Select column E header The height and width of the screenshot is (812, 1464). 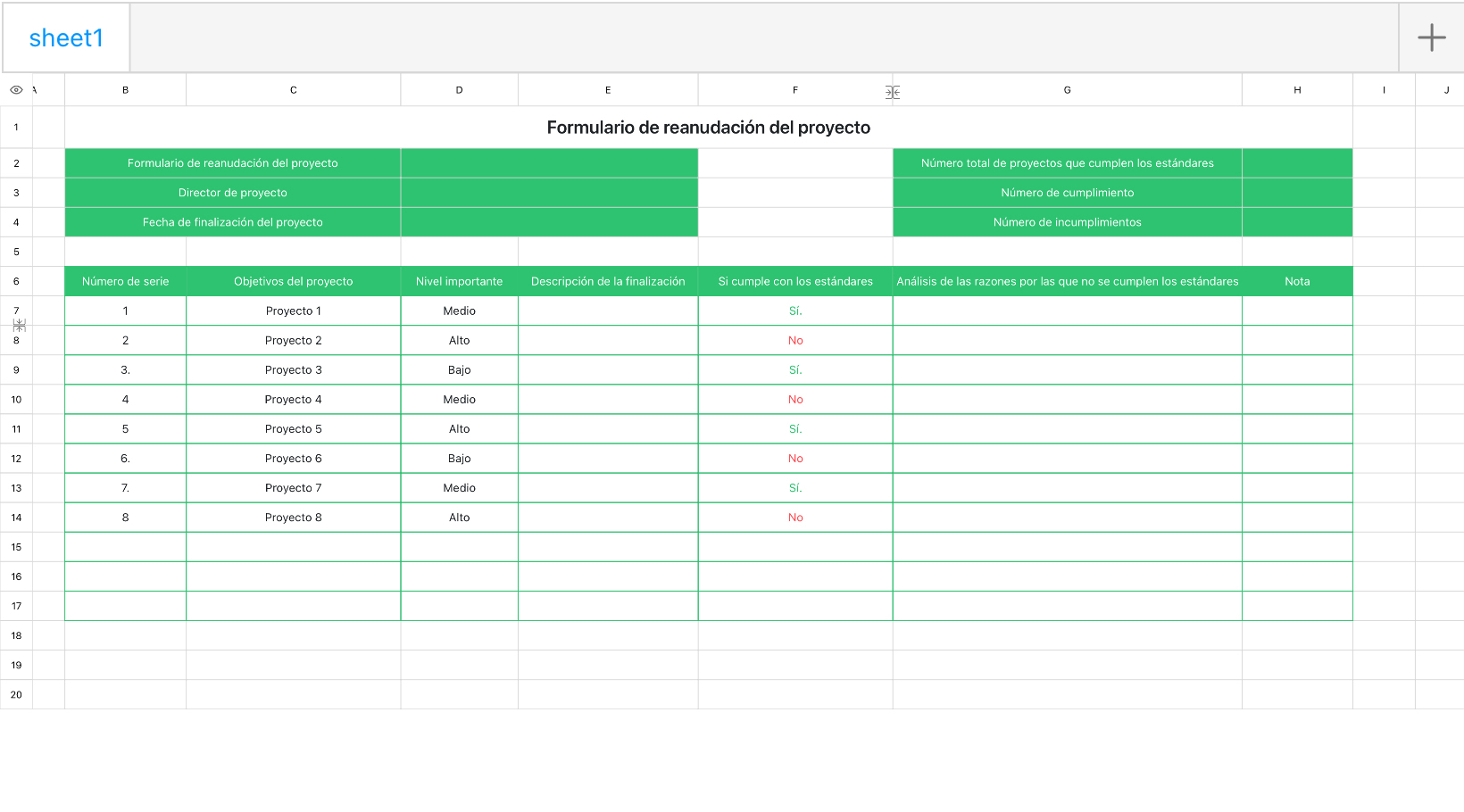(x=608, y=90)
